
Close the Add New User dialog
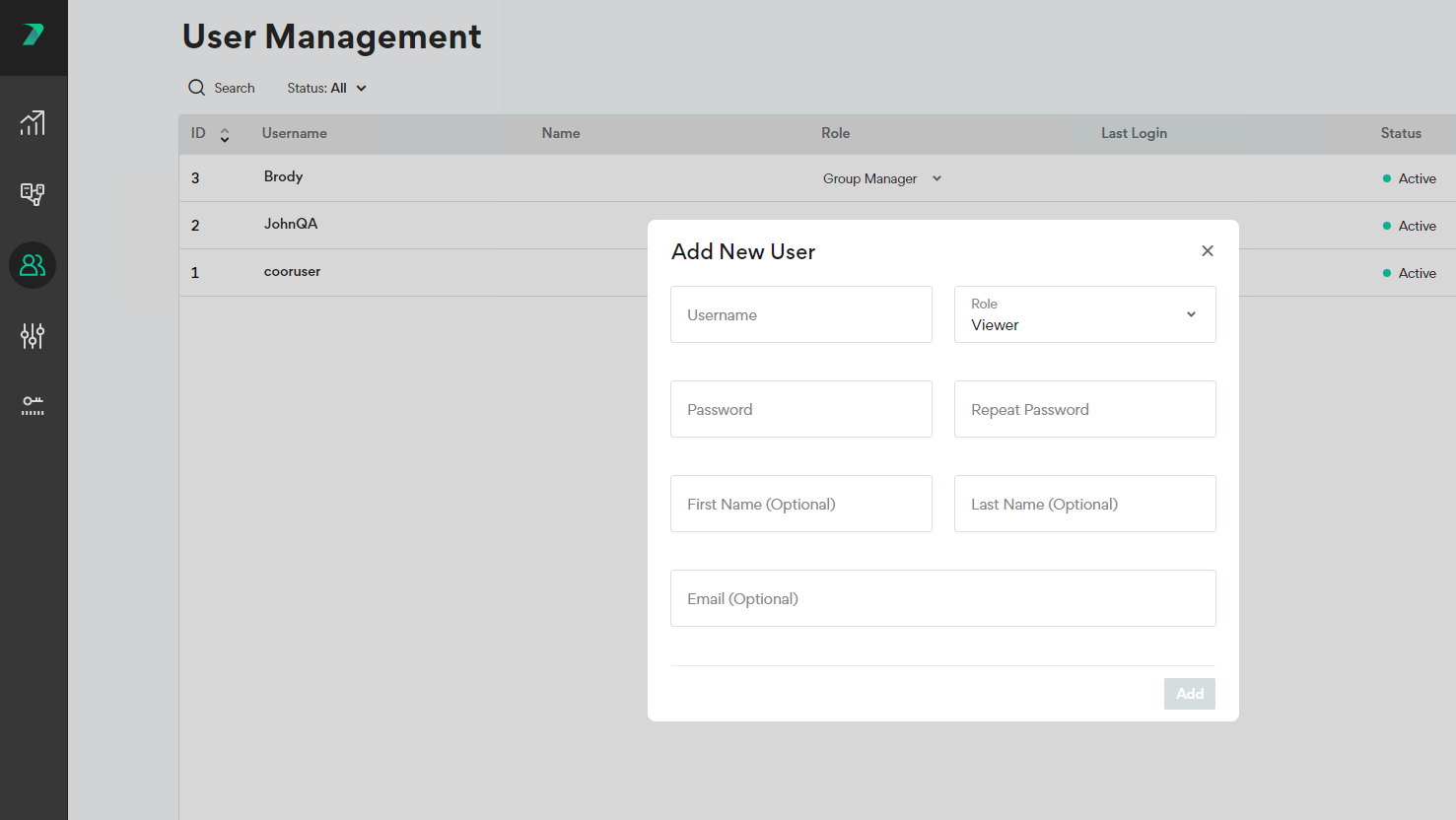click(1207, 250)
